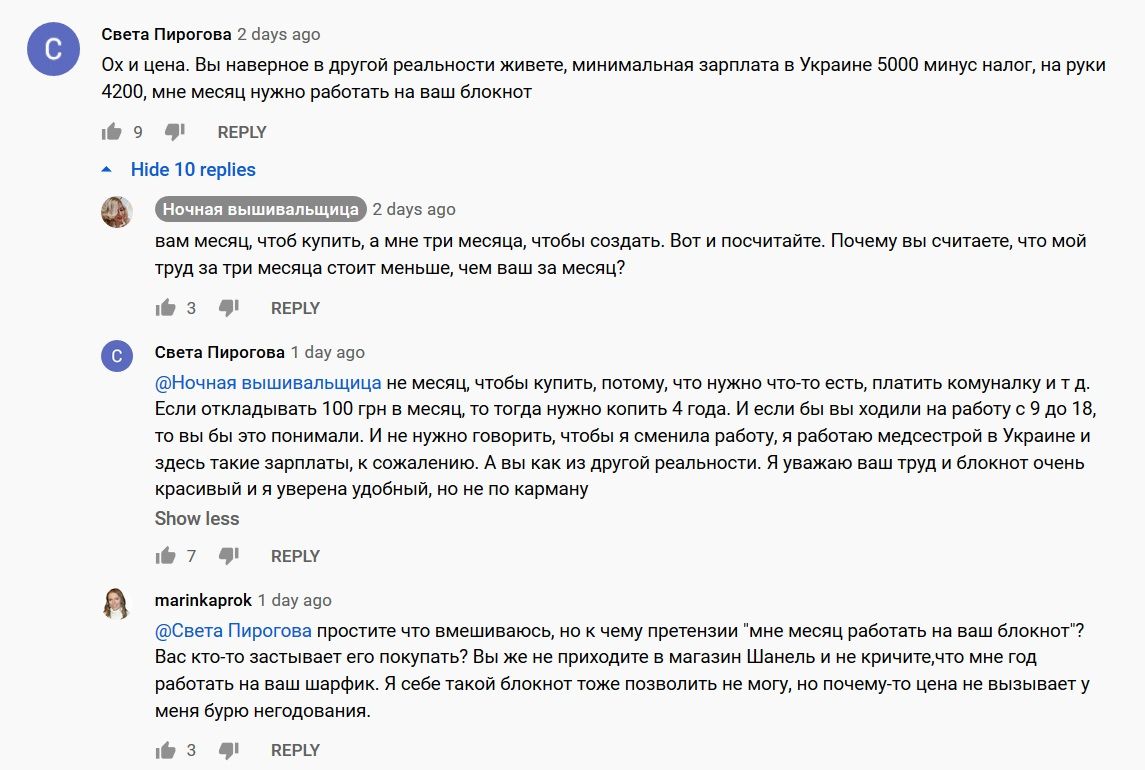The image size is (1145, 770).
Task: Click Ночная вышивальщица's profile avatar
Action: (117, 211)
